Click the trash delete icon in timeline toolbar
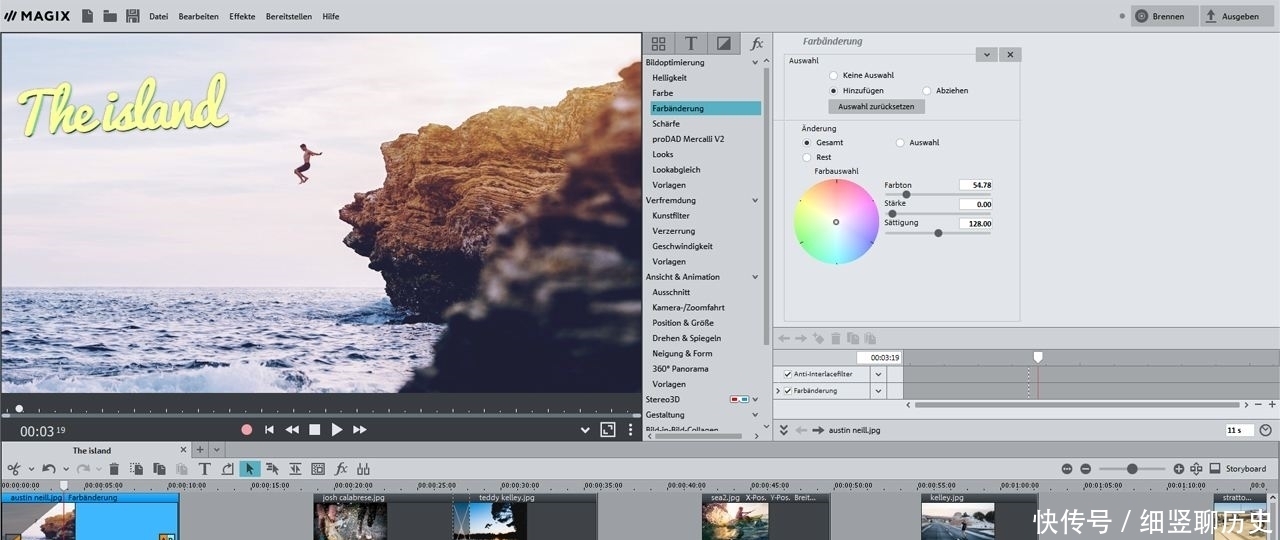This screenshot has width=1280, height=540. (x=114, y=469)
